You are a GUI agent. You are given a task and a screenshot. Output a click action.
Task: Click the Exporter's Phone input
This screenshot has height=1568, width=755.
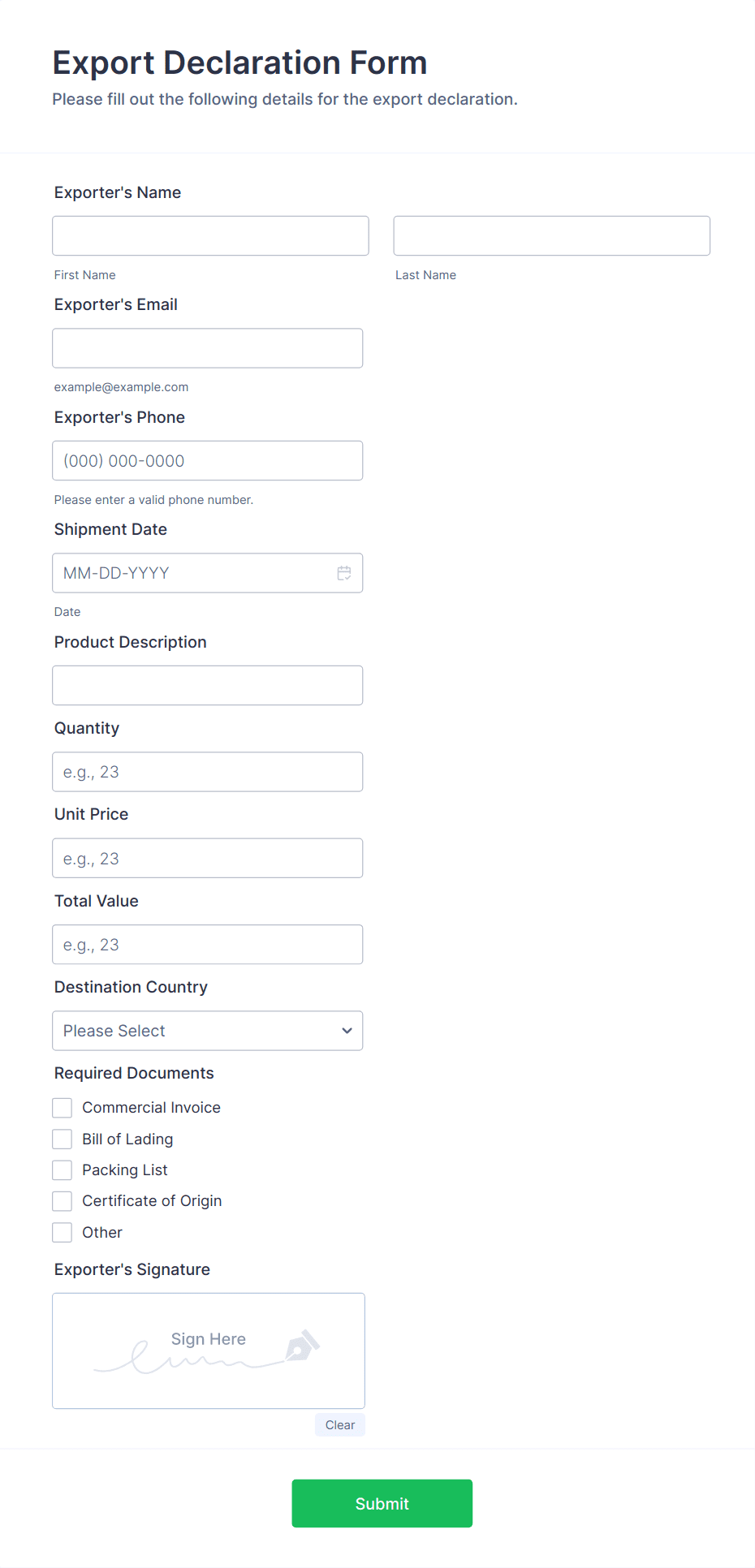[207, 460]
